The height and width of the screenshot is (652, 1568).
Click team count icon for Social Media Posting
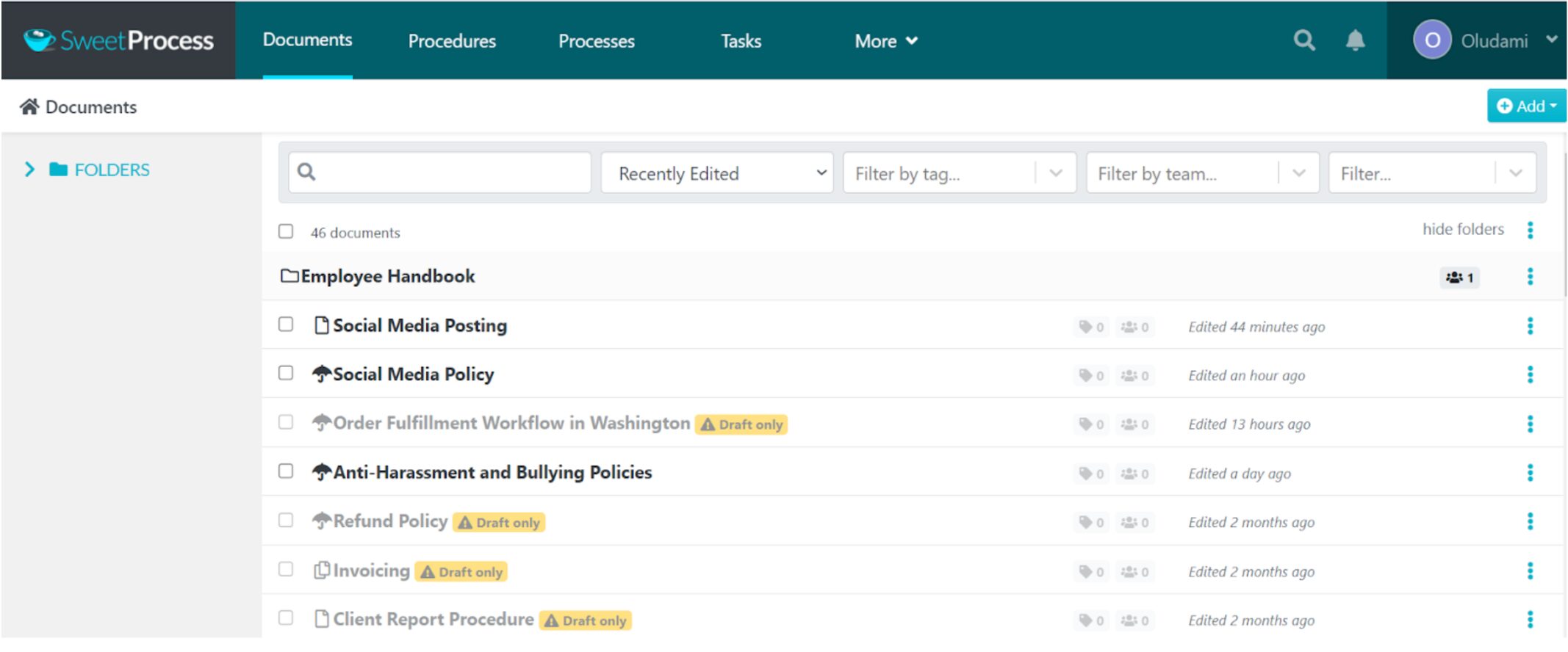pos(1134,327)
